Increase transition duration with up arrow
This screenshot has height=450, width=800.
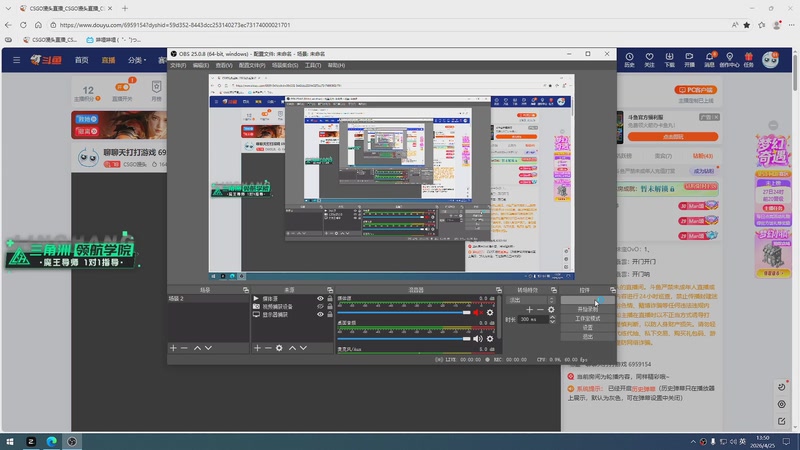coord(552,317)
